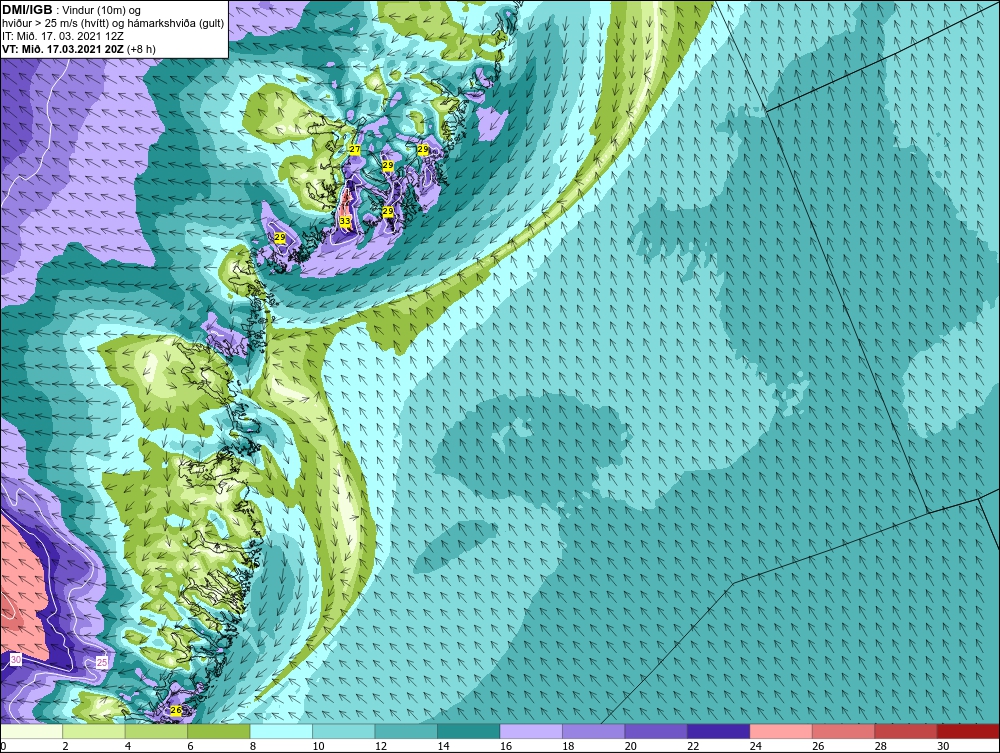Viewport: 1000px width, 753px height.
Task: Click the scale value 28
Action: point(881,746)
